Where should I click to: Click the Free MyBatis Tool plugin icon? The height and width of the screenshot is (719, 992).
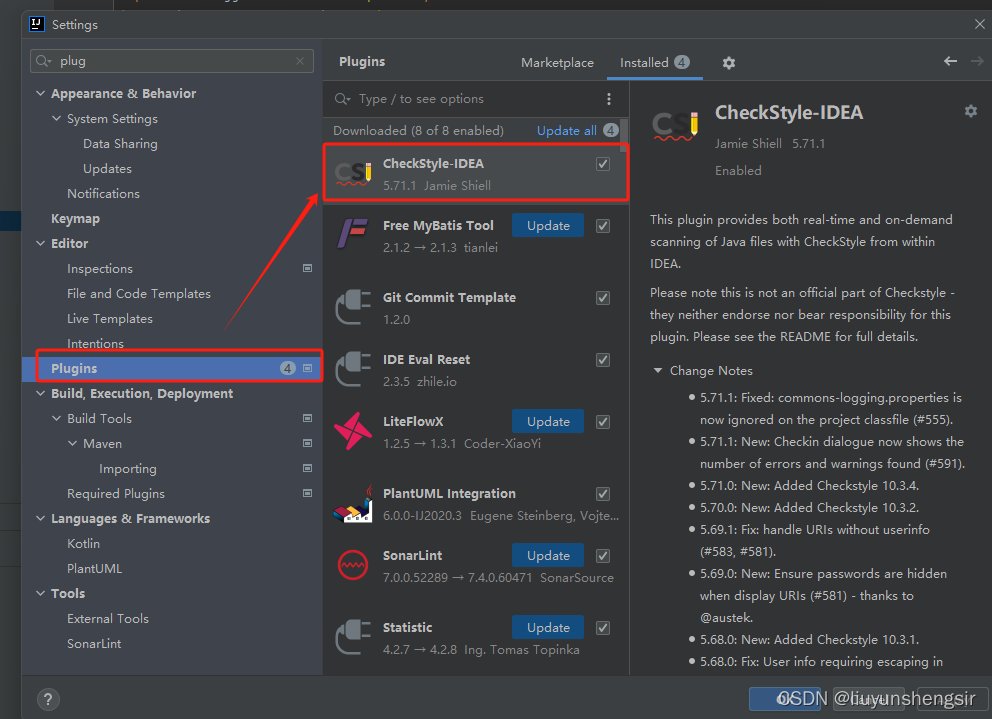pyautogui.click(x=353, y=234)
